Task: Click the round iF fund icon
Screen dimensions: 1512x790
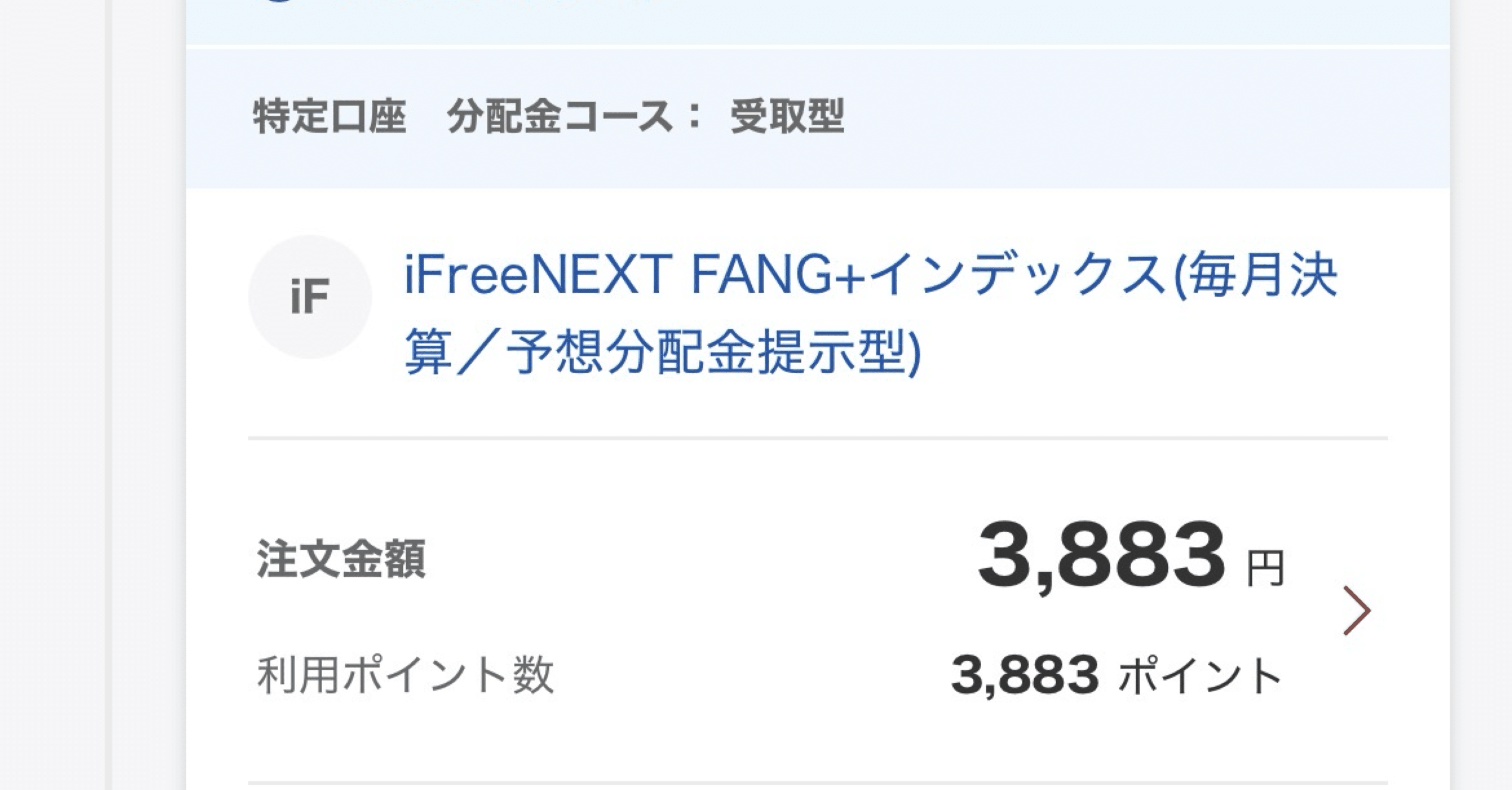Action: pos(310,297)
